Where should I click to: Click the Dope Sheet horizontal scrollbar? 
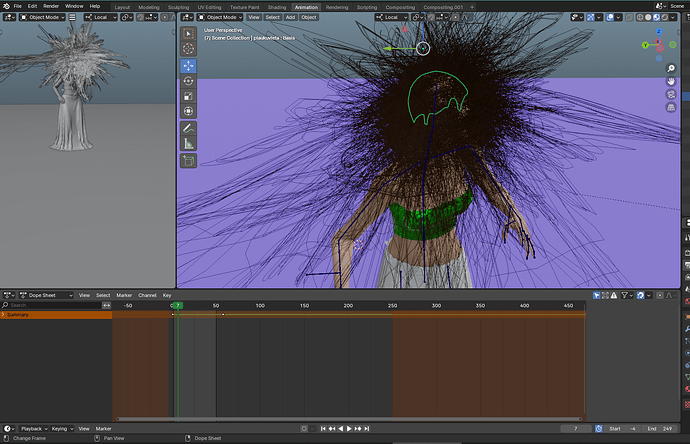tap(349, 419)
